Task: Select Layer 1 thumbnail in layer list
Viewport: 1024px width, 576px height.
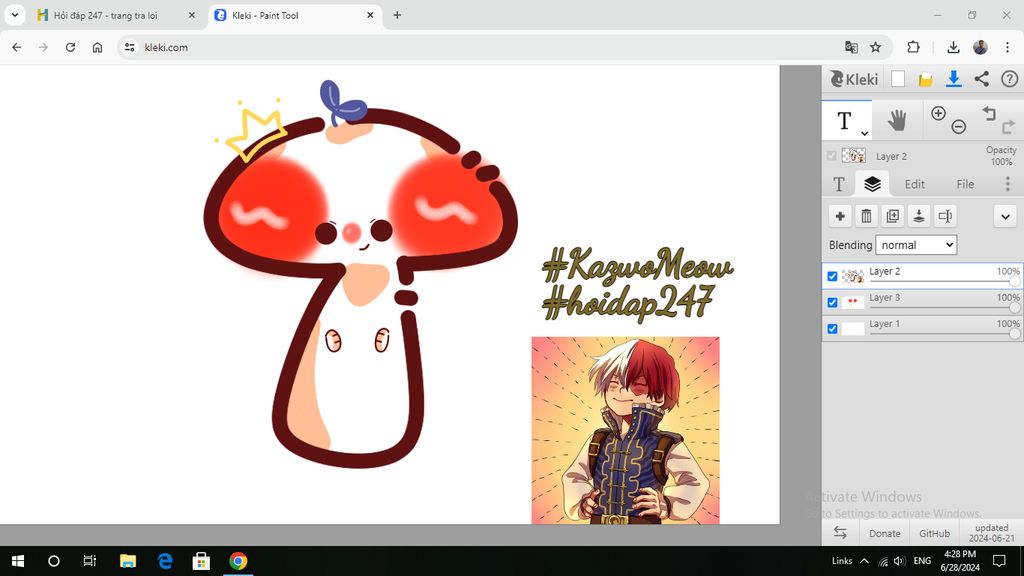Action: [x=853, y=328]
